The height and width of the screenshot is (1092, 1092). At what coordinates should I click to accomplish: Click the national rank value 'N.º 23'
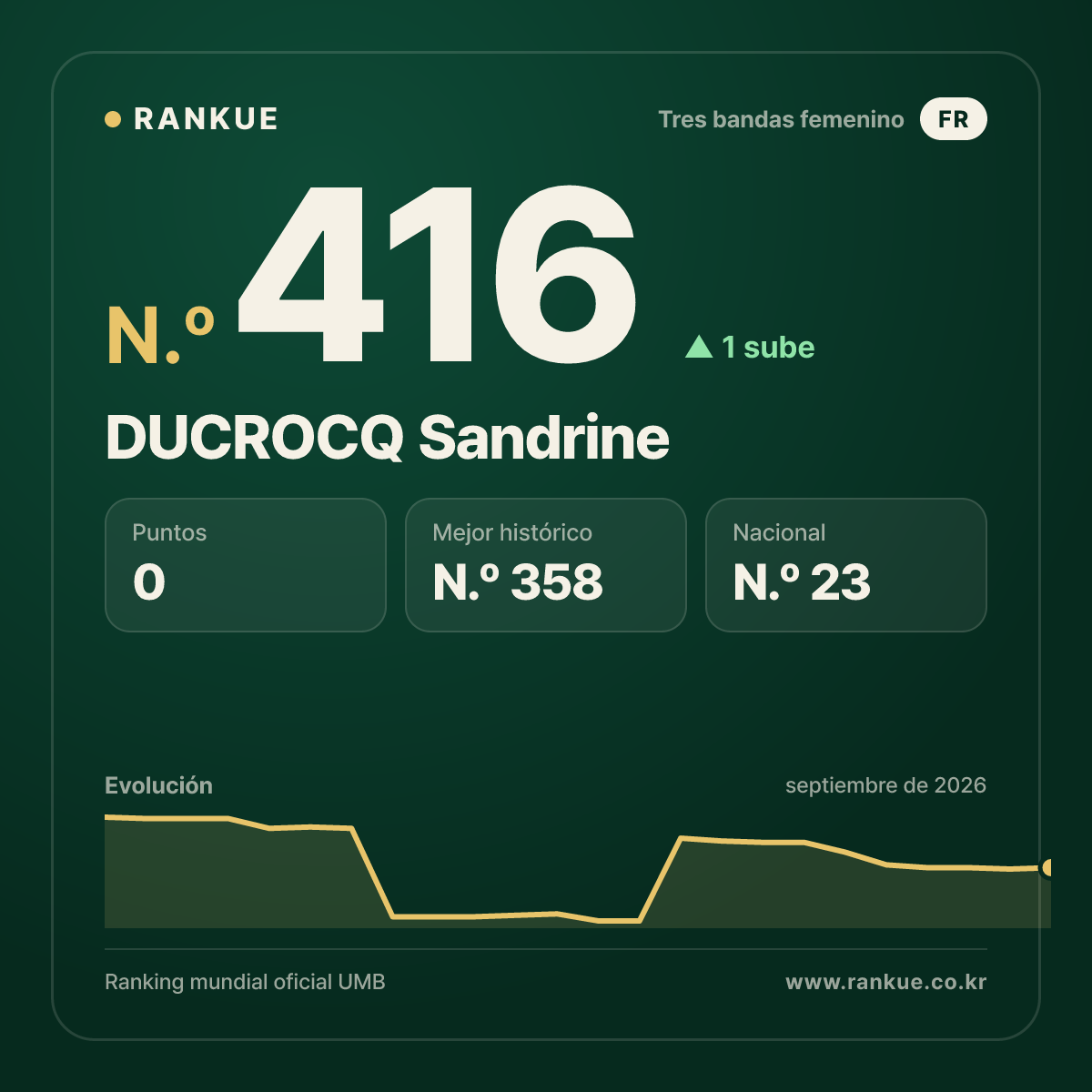pyautogui.click(x=802, y=582)
